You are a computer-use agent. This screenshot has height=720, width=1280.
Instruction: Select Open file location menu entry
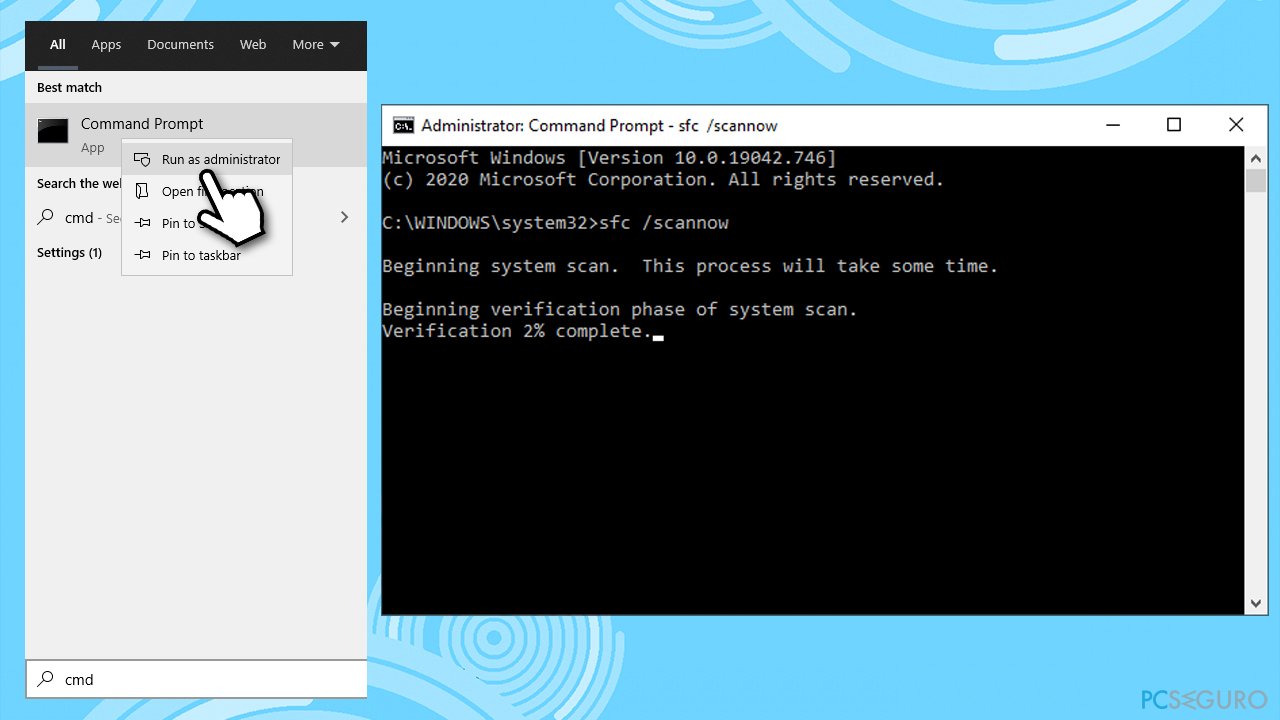click(207, 191)
